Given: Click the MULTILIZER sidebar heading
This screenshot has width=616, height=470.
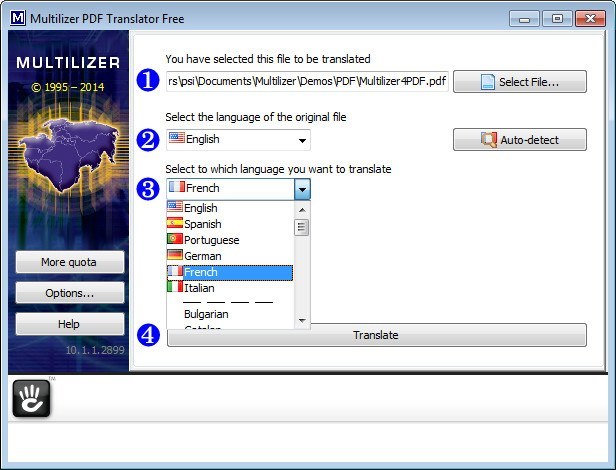Looking at the screenshot, I should click(68, 62).
